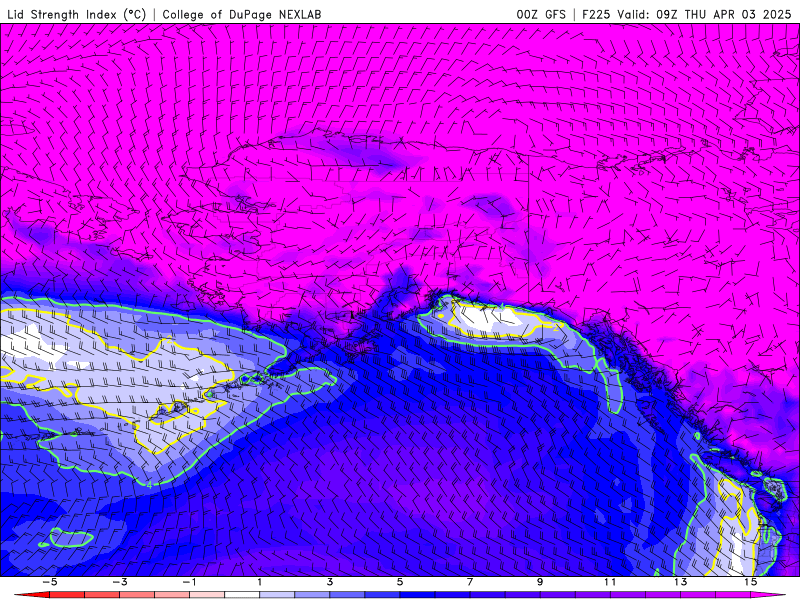Screen dimensions: 800x600
Task: Click the 9 colorbar tick label
Action: point(540,582)
